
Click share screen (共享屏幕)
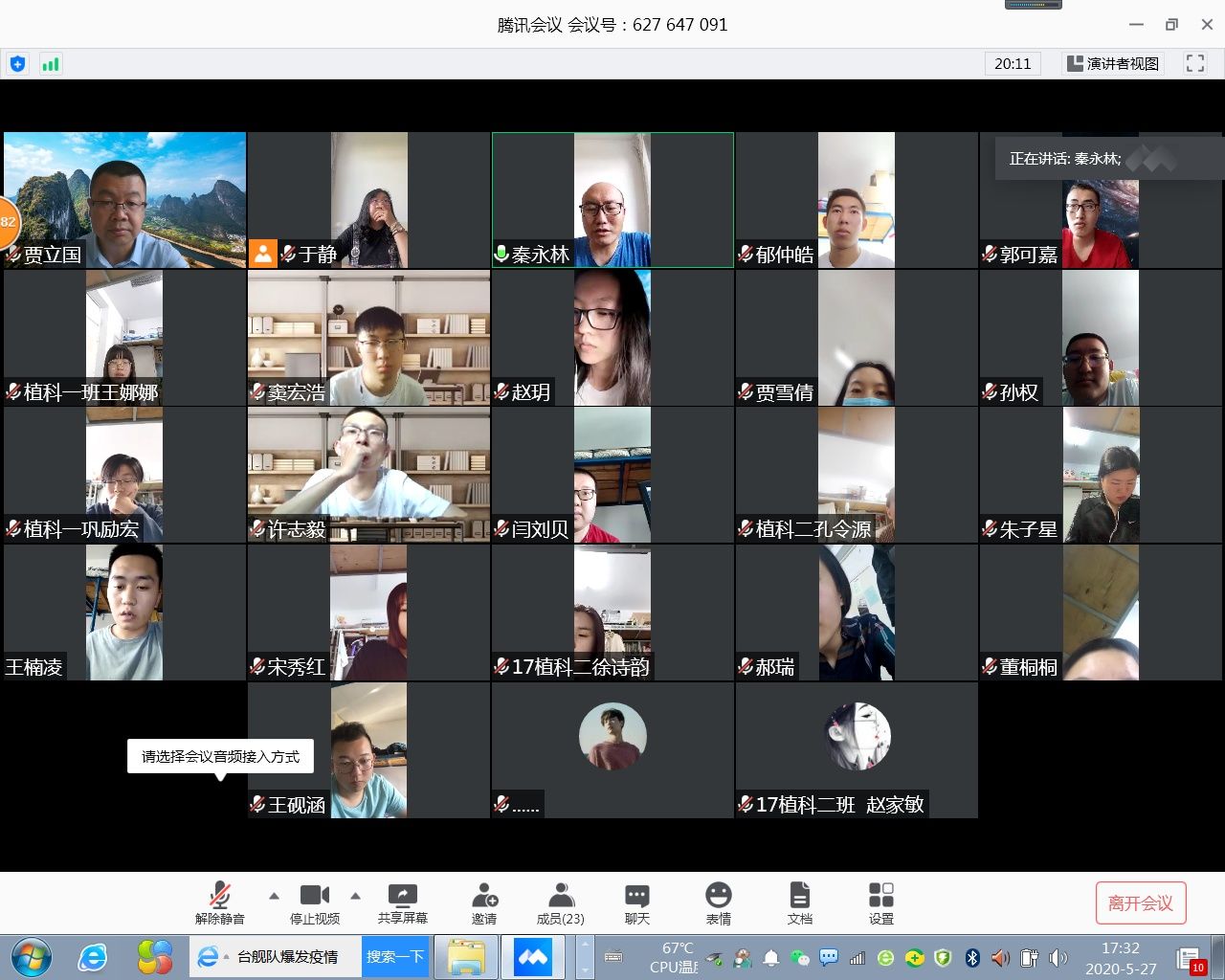click(x=402, y=902)
